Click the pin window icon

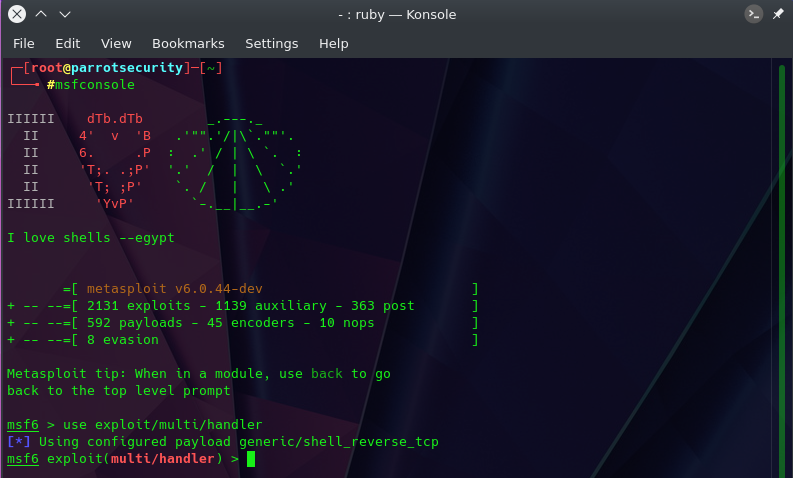[x=778, y=14]
